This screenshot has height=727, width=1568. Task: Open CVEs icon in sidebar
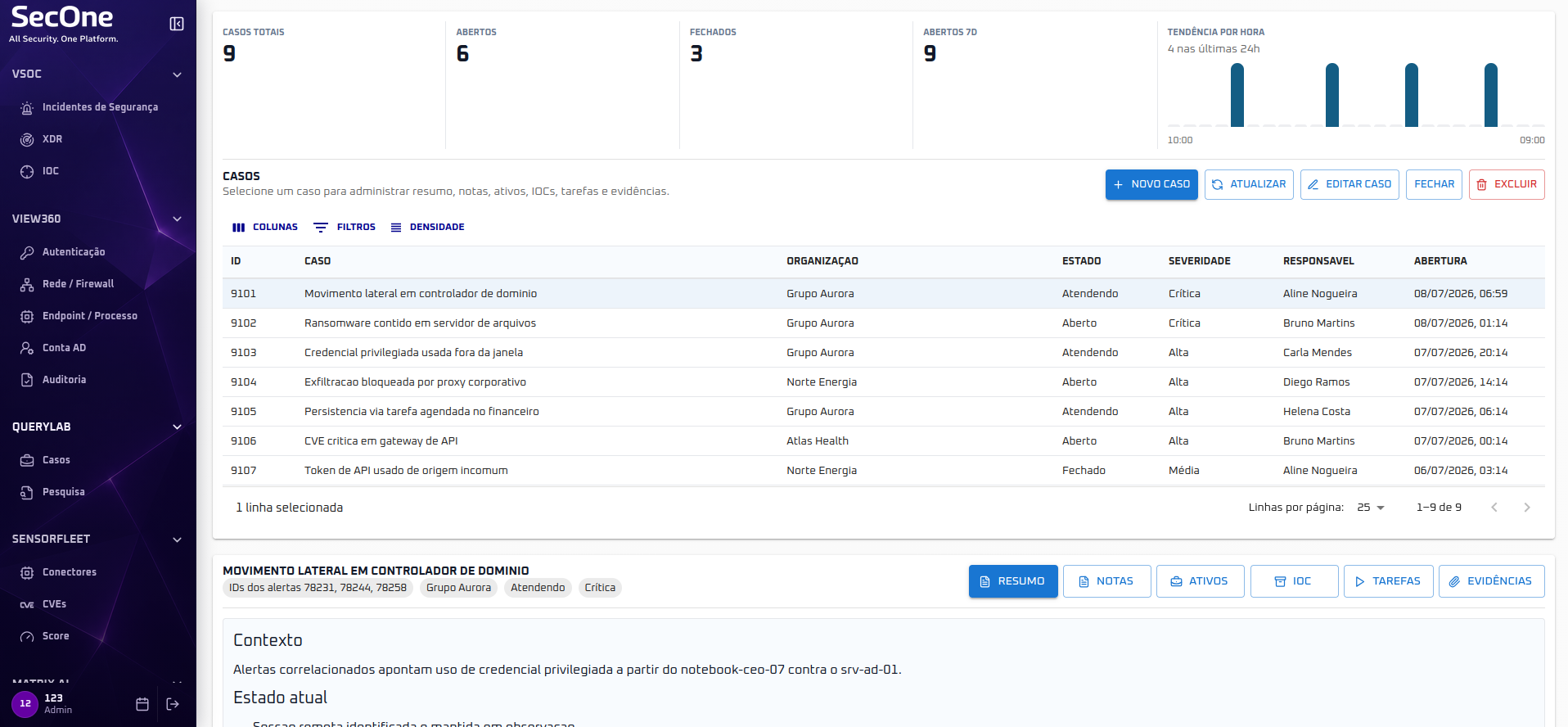tap(27, 604)
